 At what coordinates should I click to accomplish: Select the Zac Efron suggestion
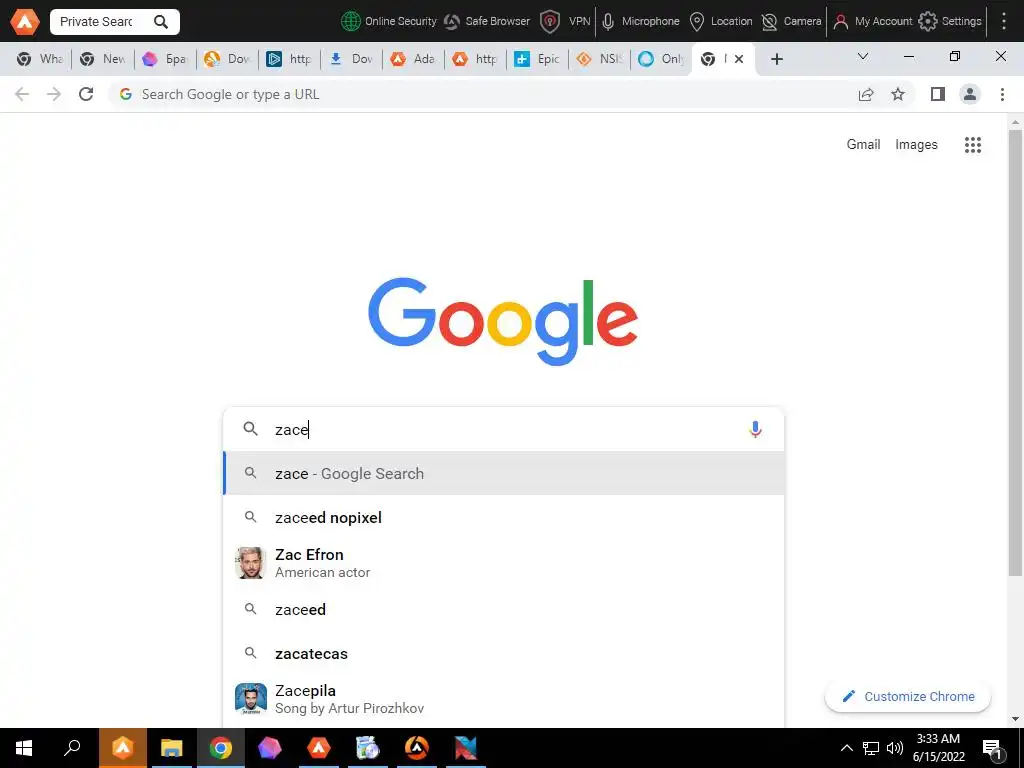pyautogui.click(x=504, y=563)
